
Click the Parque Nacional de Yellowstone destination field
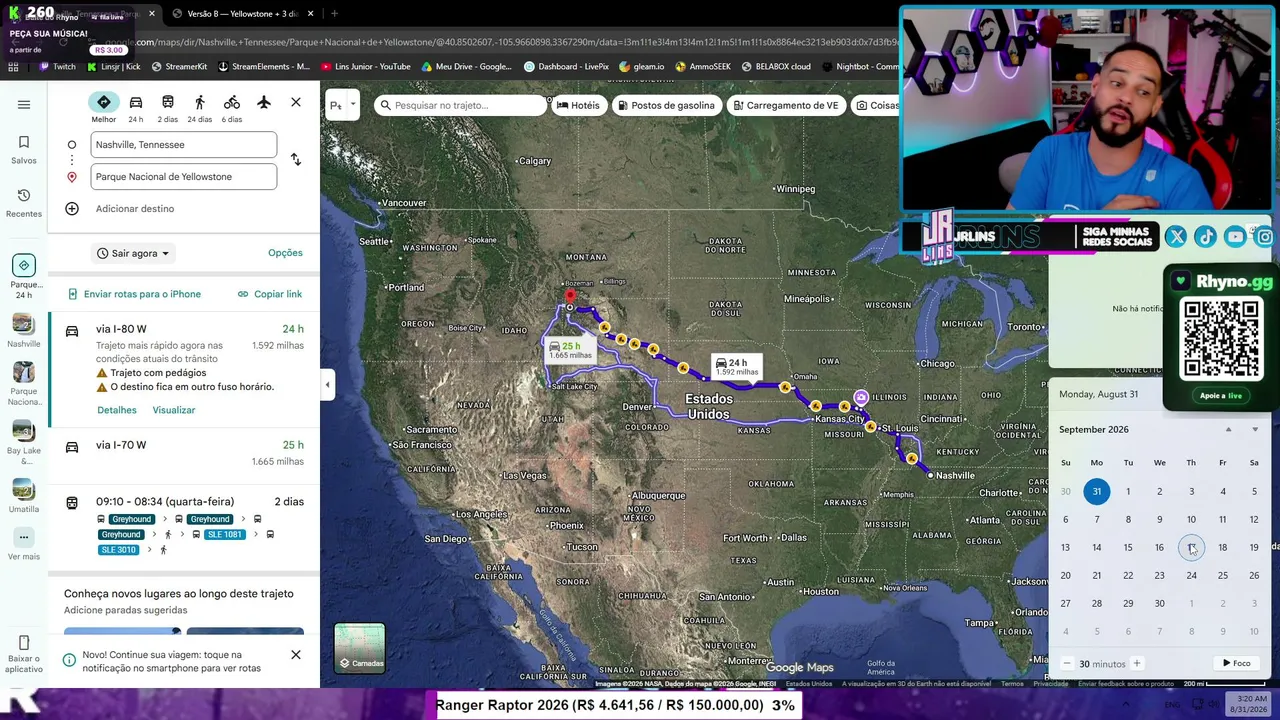(184, 177)
